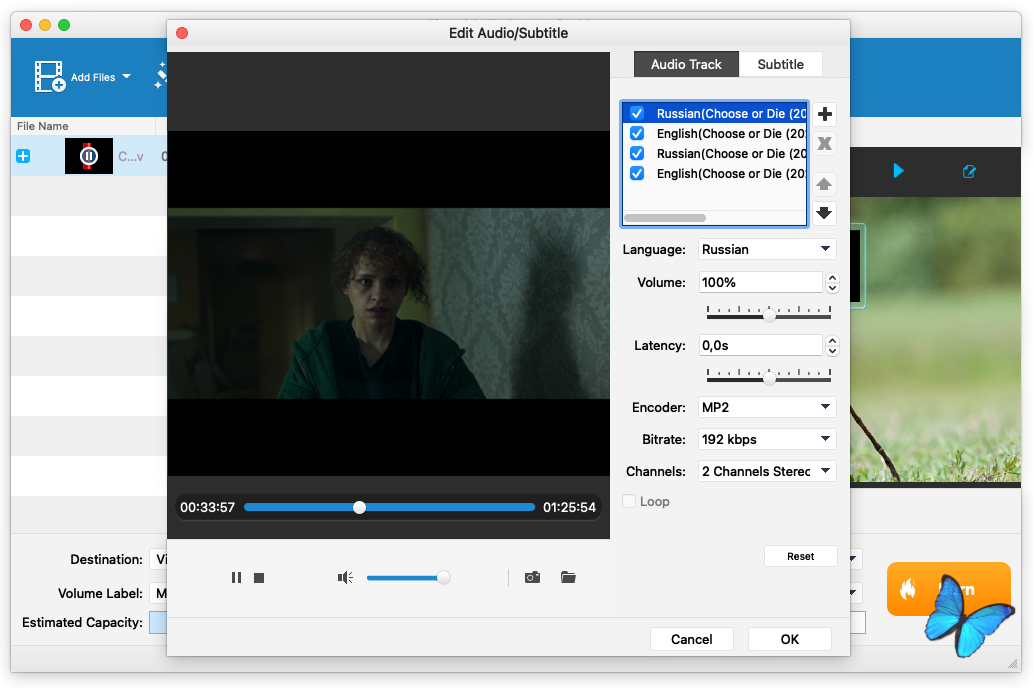
Task: Click the audio track list horizontal scrollbar
Action: pos(665,218)
